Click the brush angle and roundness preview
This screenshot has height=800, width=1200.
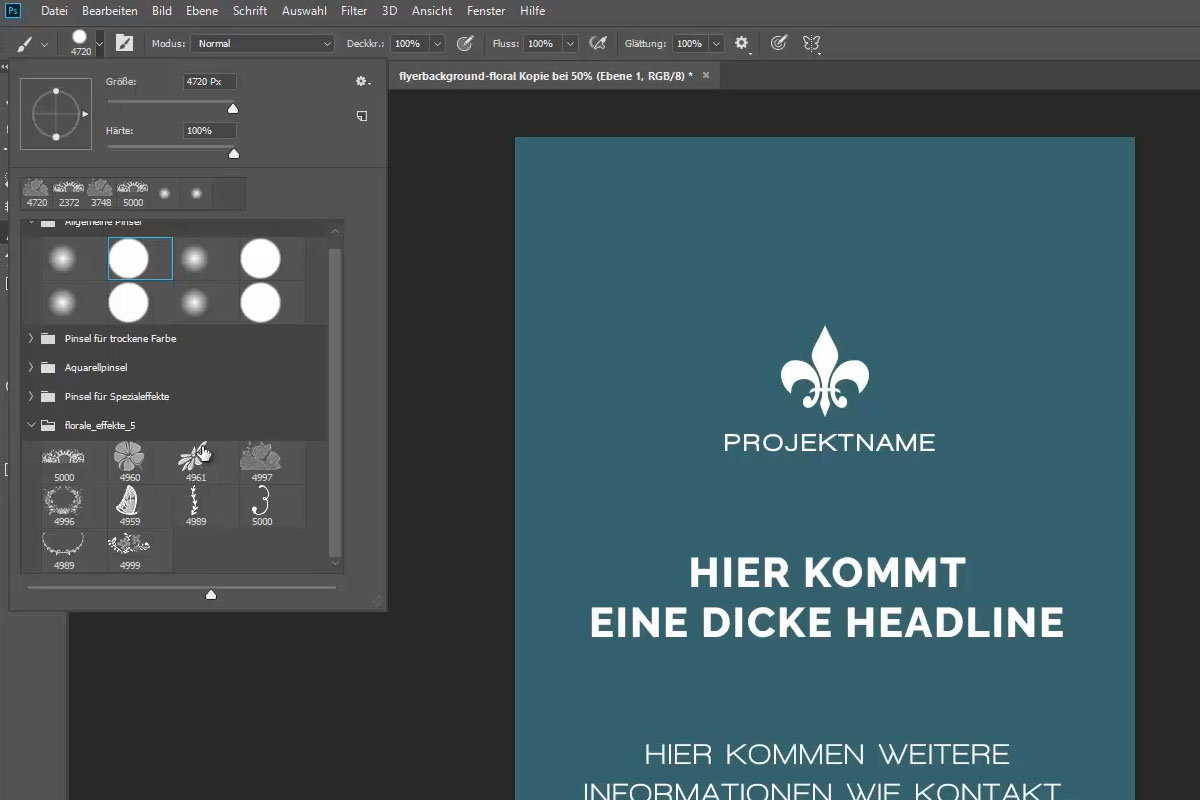tap(56, 114)
